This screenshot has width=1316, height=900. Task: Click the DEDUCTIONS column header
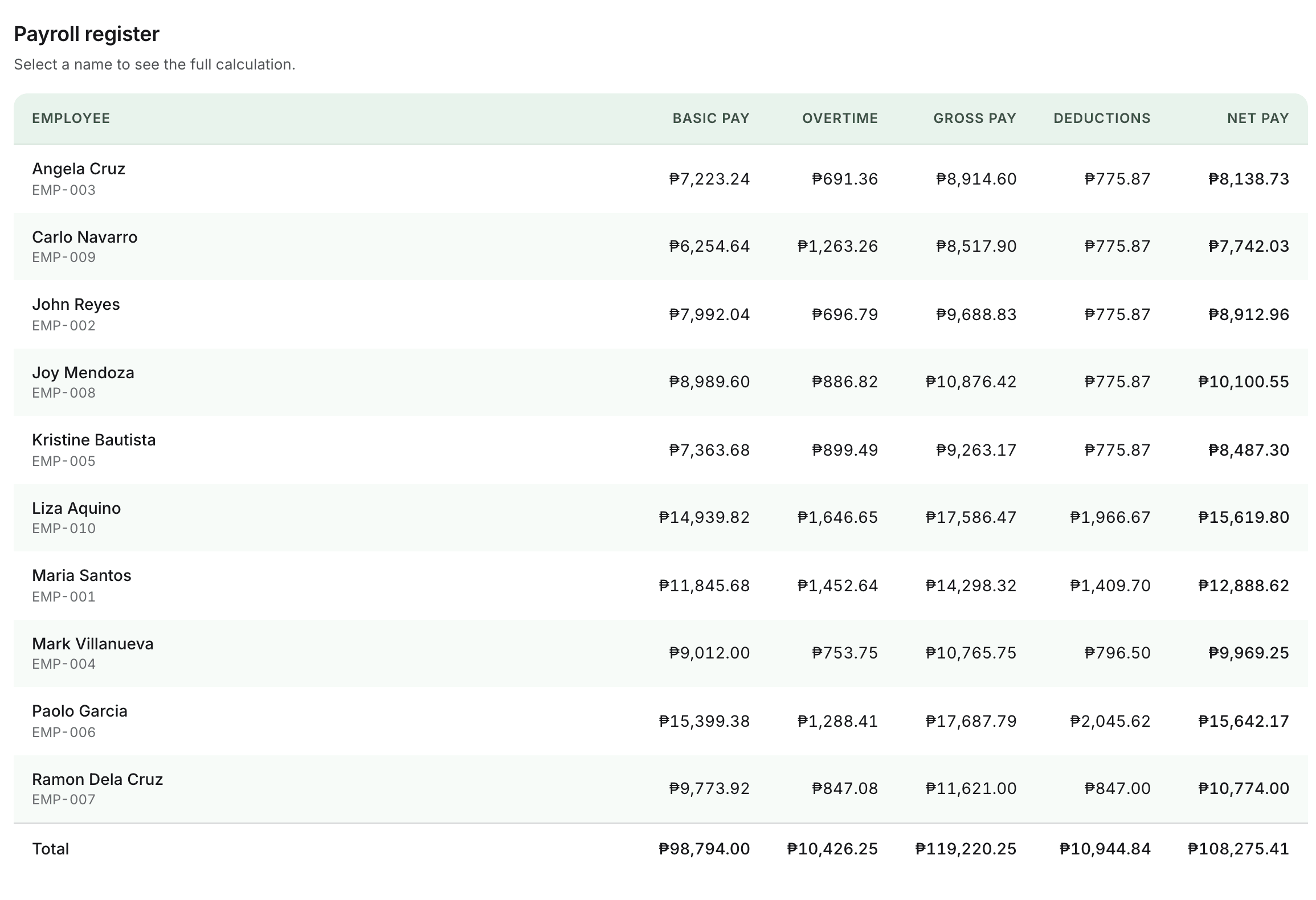pyautogui.click(x=1102, y=118)
